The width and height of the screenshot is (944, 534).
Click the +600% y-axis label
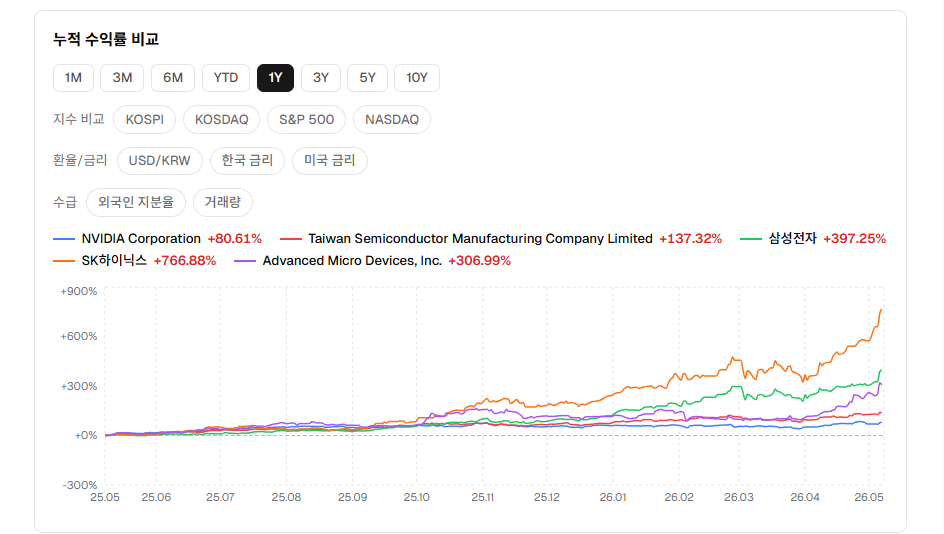[78, 337]
